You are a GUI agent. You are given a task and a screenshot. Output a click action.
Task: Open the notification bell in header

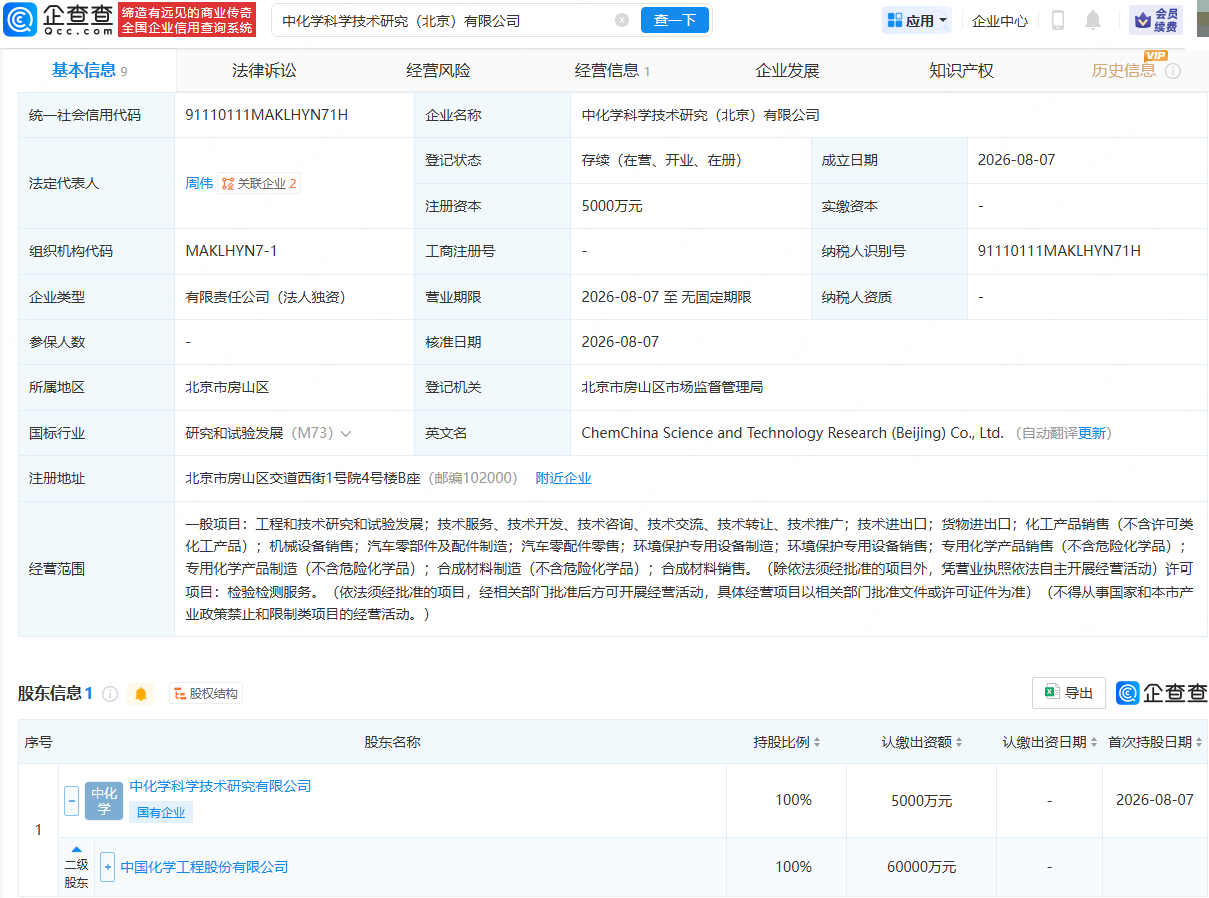pos(1093,20)
